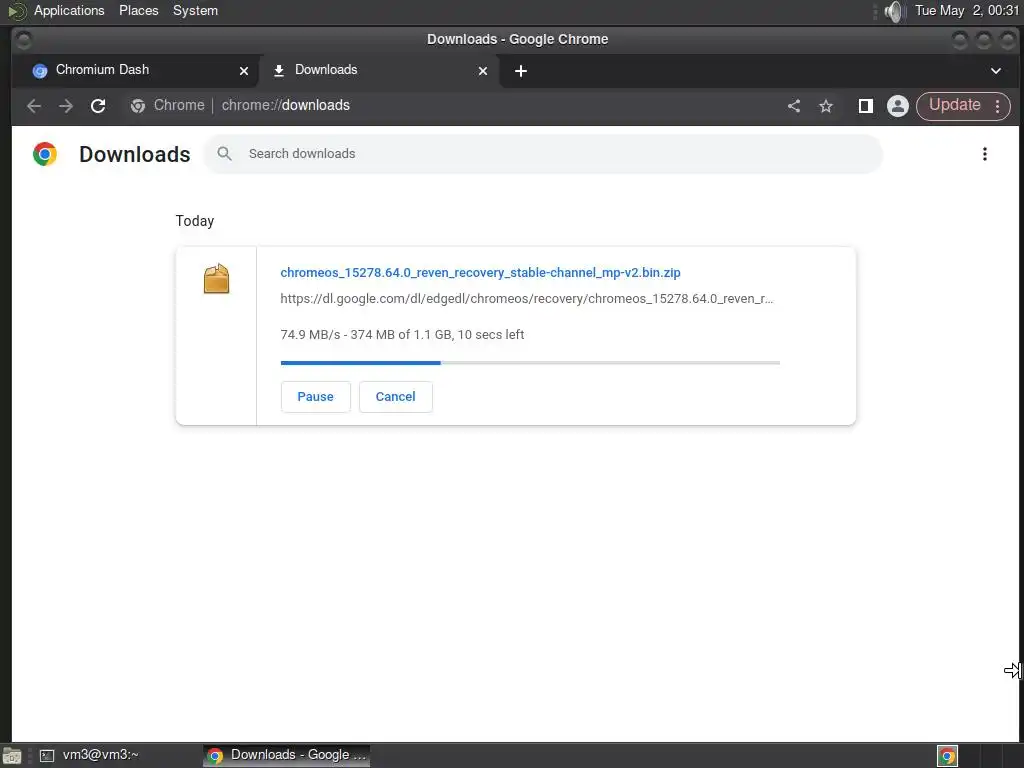Expand the tab search chevron
1024x768 pixels.
(x=996, y=71)
